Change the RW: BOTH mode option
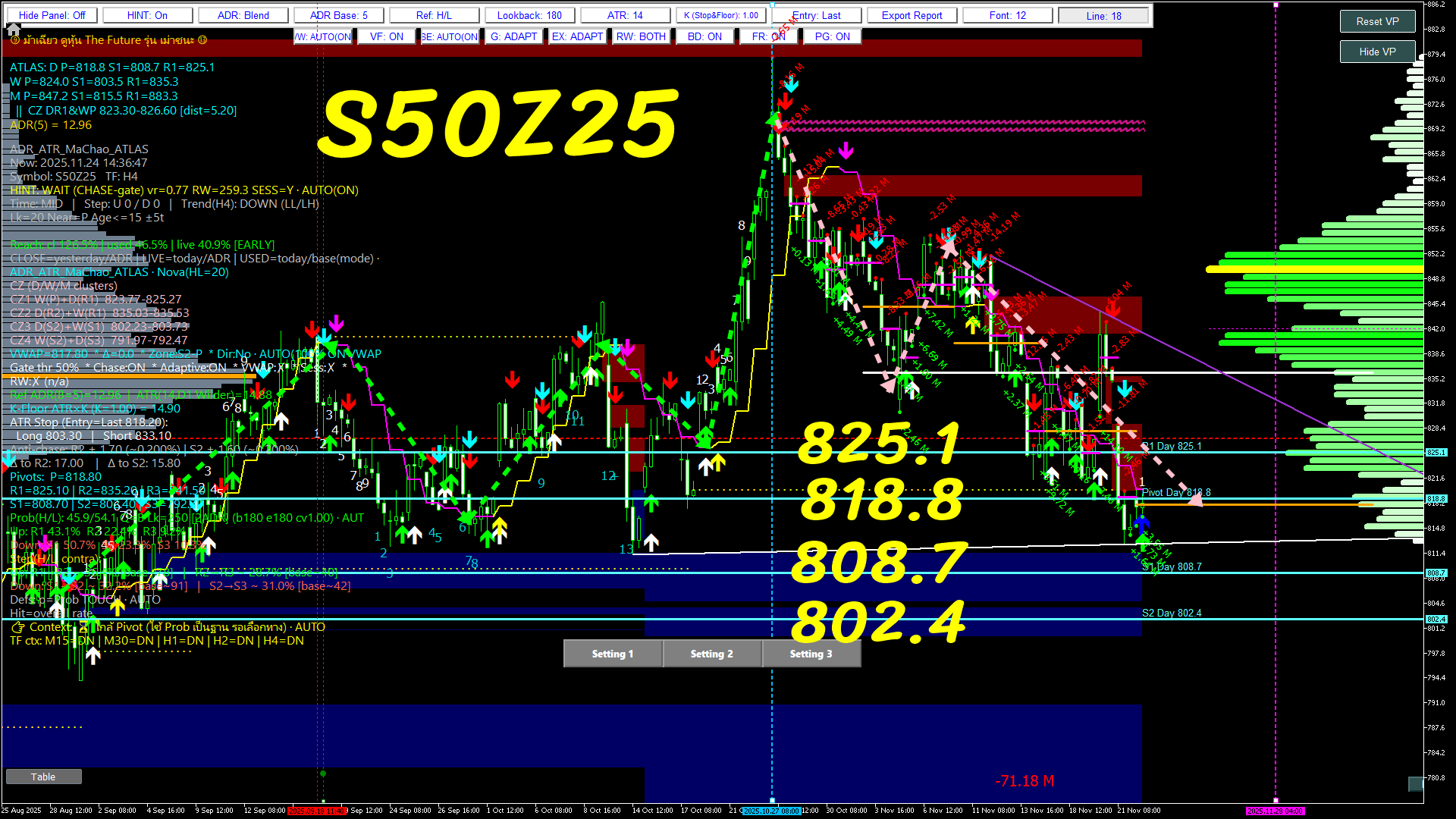 pos(641,36)
